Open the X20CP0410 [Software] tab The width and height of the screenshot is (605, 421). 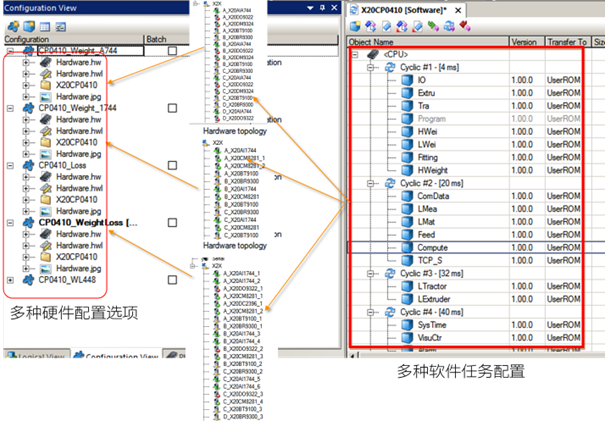point(400,9)
